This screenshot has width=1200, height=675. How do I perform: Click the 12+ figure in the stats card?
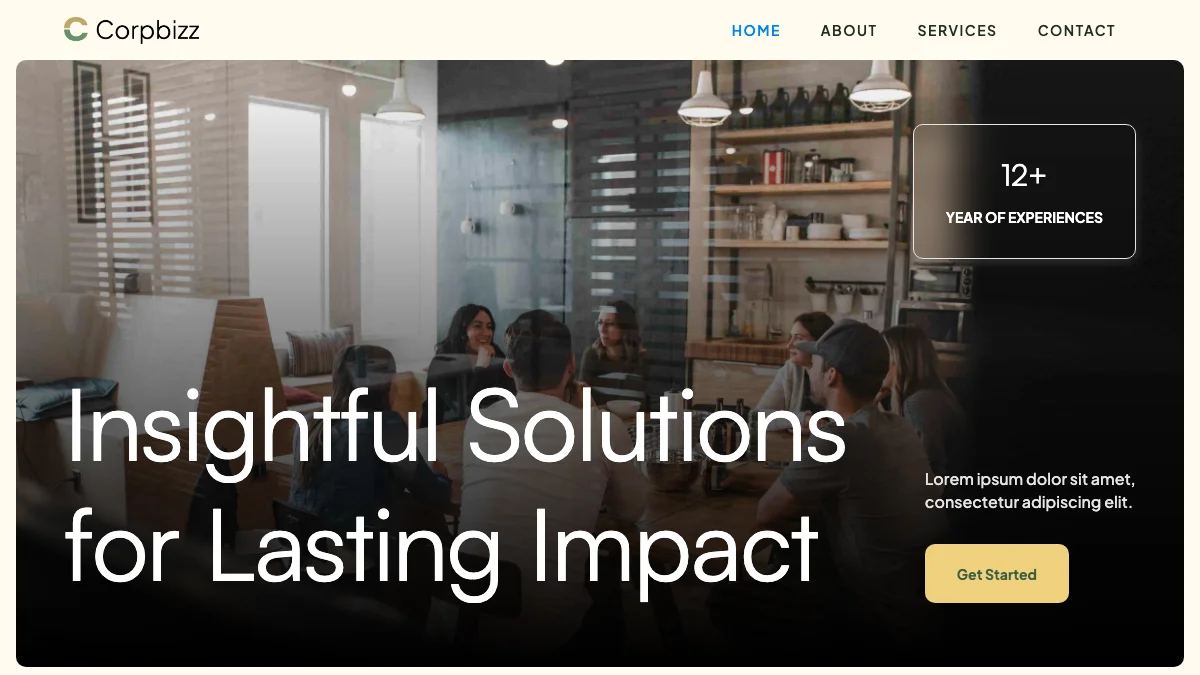point(1024,176)
